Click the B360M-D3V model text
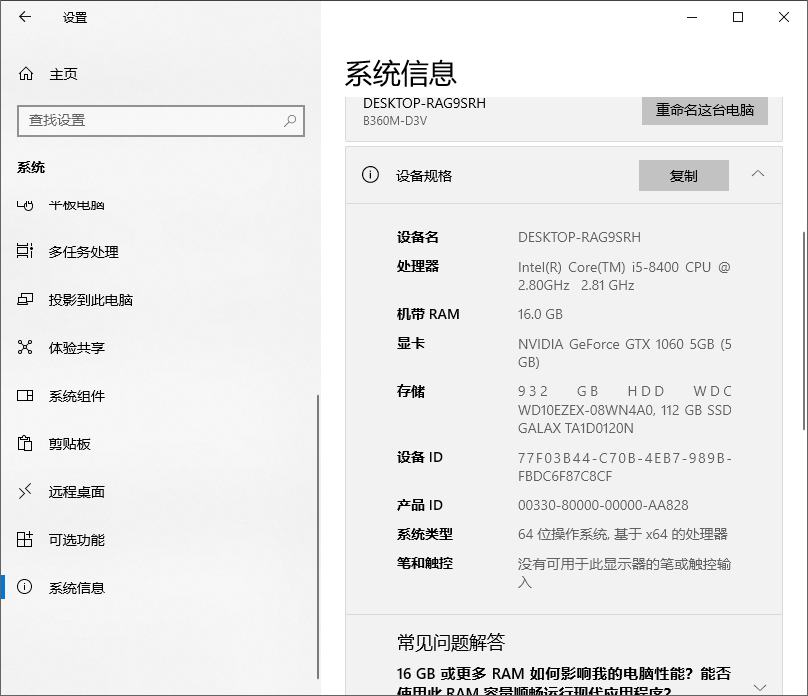 click(x=395, y=121)
